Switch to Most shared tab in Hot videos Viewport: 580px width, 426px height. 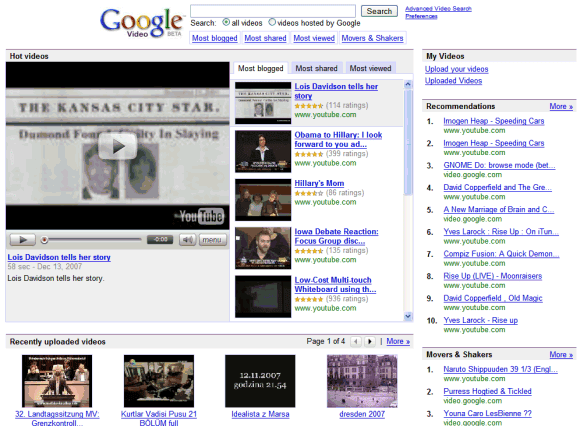point(317,68)
